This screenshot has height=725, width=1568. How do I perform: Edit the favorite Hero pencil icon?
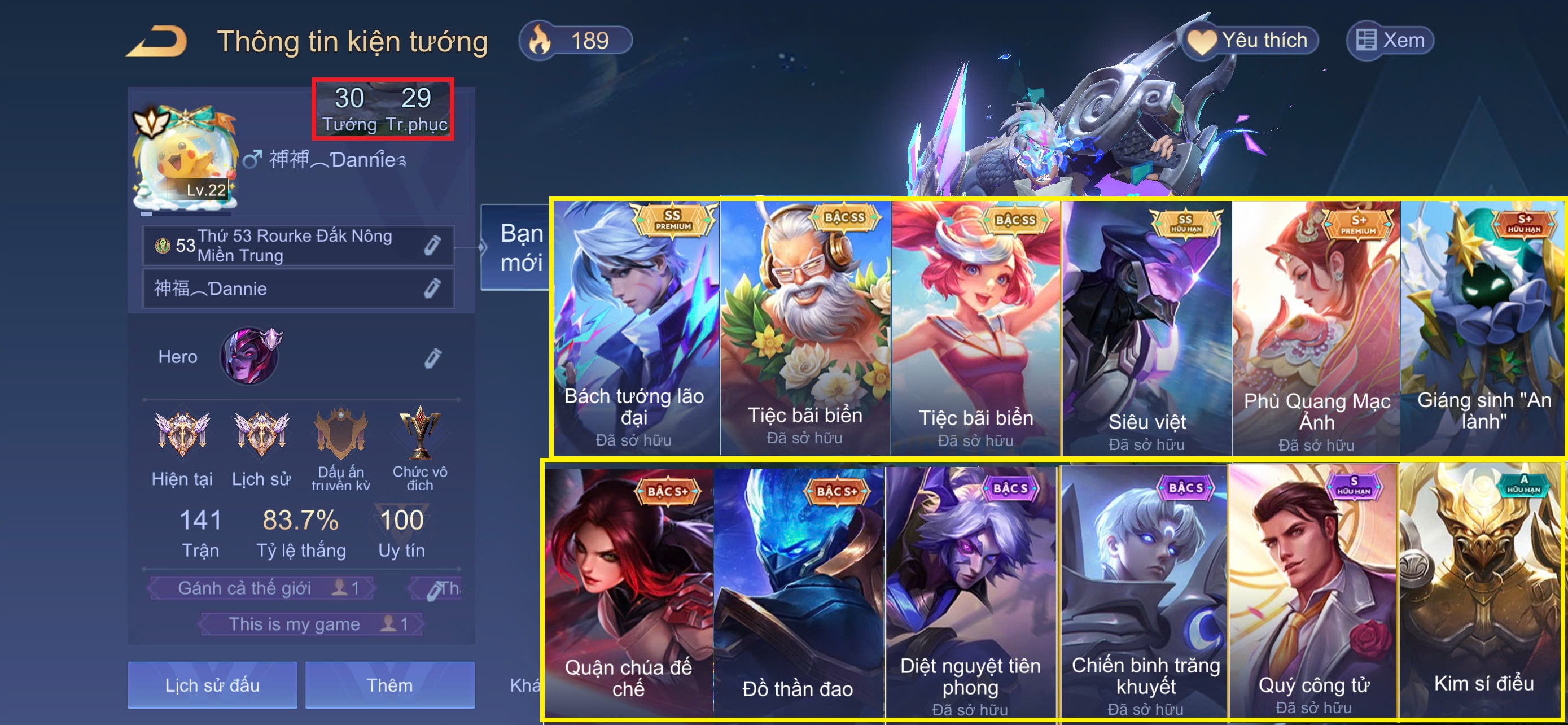432,358
